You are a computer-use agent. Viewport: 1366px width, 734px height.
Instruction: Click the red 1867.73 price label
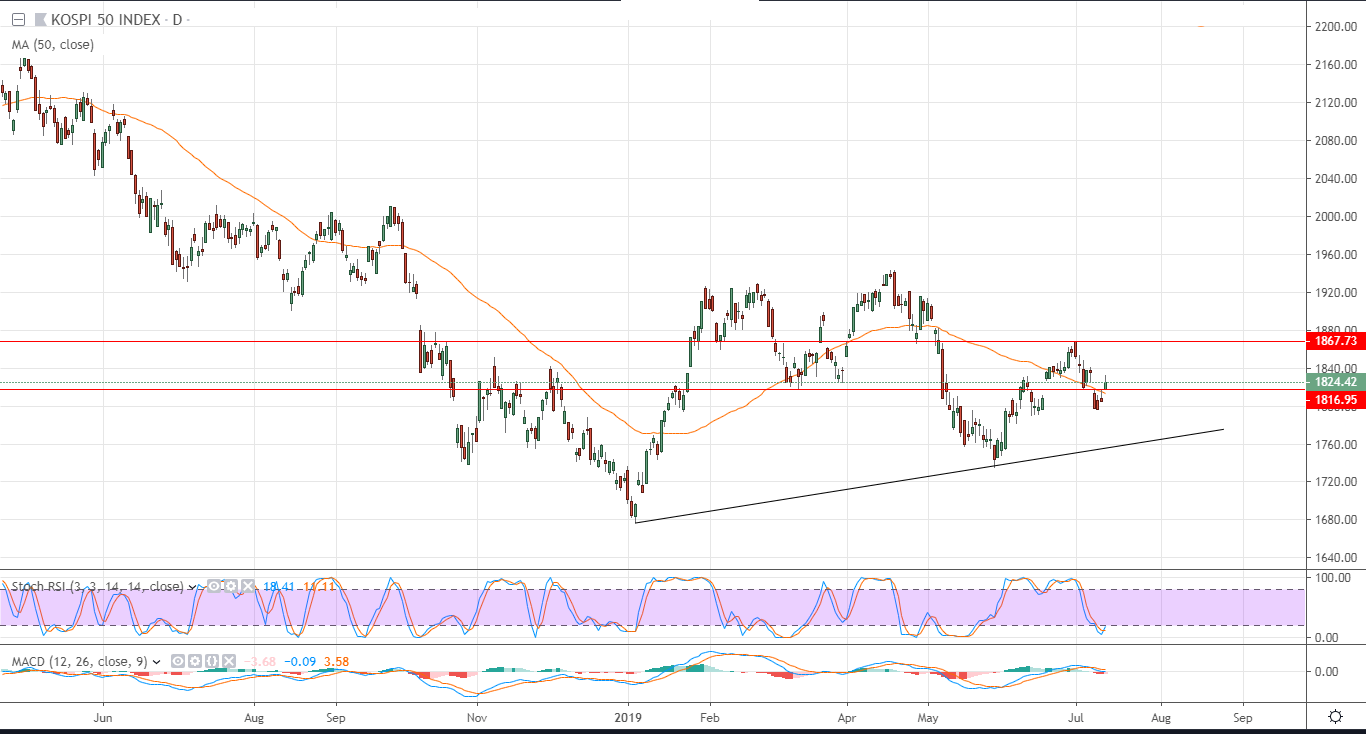pyautogui.click(x=1336, y=341)
